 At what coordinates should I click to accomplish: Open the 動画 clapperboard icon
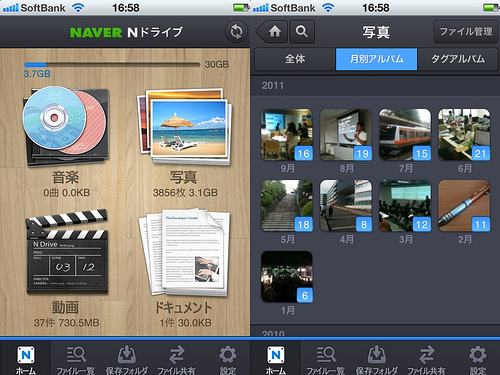click(x=67, y=252)
